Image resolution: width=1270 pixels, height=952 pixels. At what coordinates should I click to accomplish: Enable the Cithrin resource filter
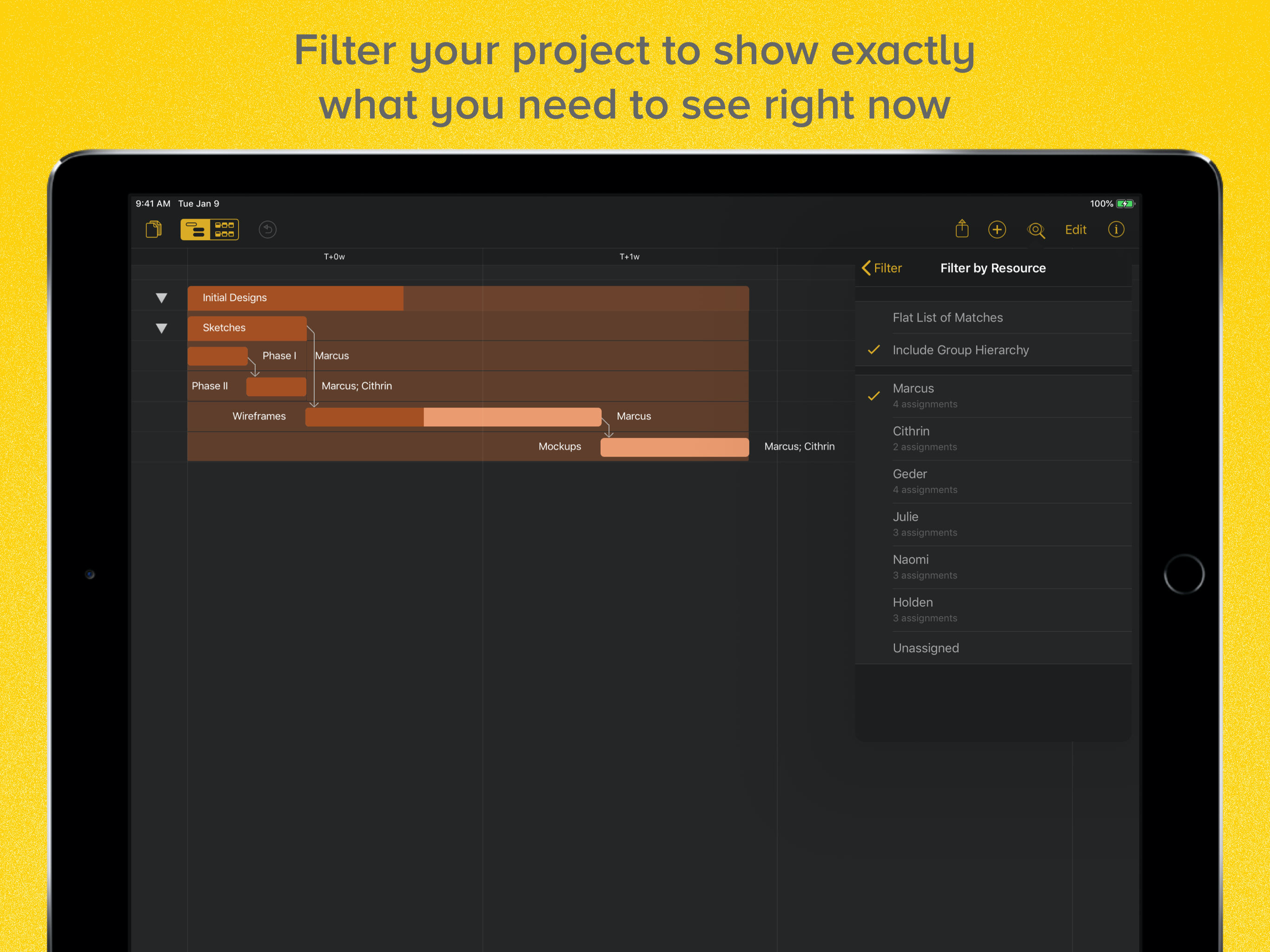(x=993, y=438)
